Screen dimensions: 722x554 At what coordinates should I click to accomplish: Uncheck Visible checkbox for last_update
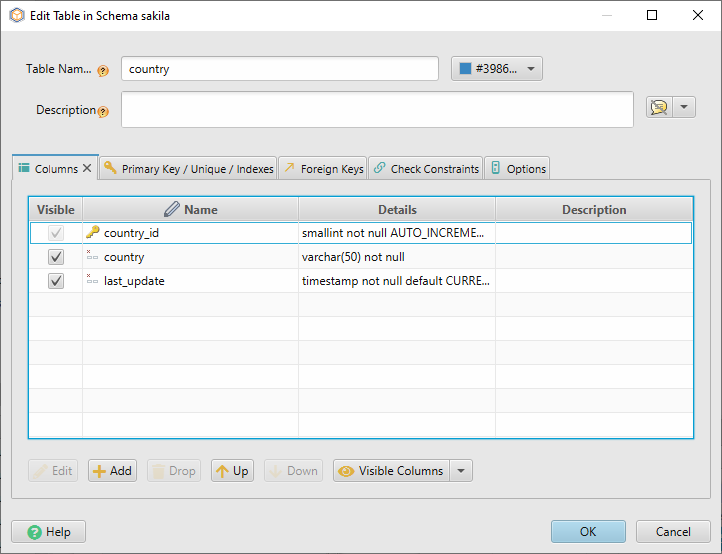[x=56, y=281]
